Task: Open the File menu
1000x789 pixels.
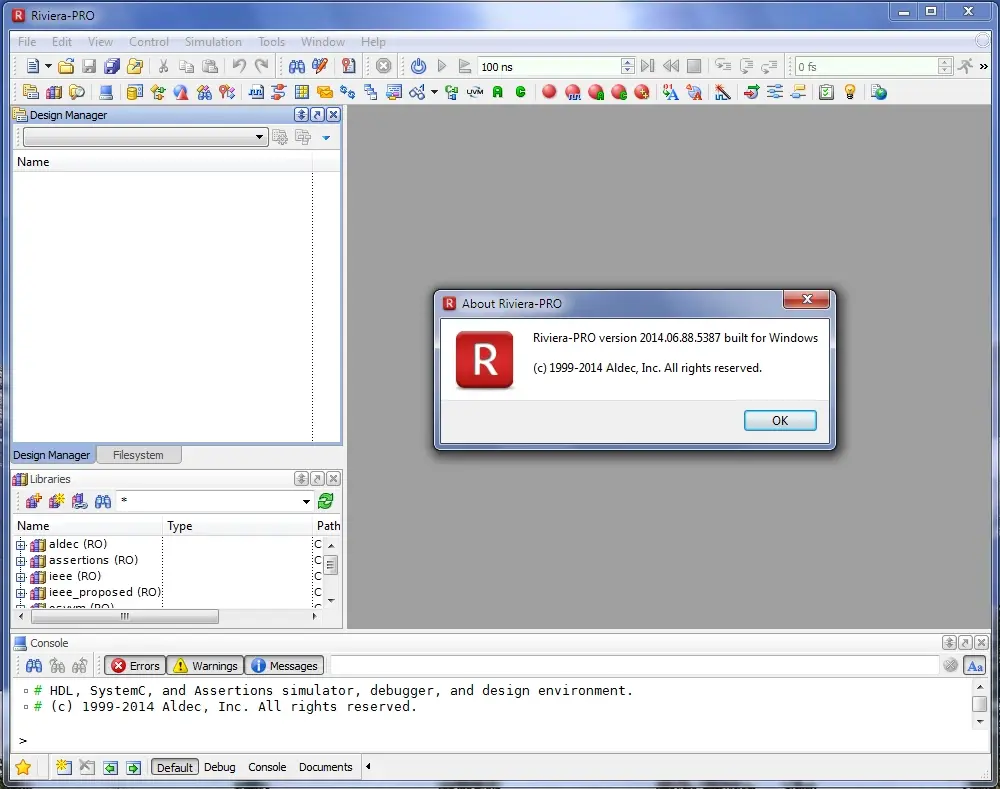Action: point(27,41)
